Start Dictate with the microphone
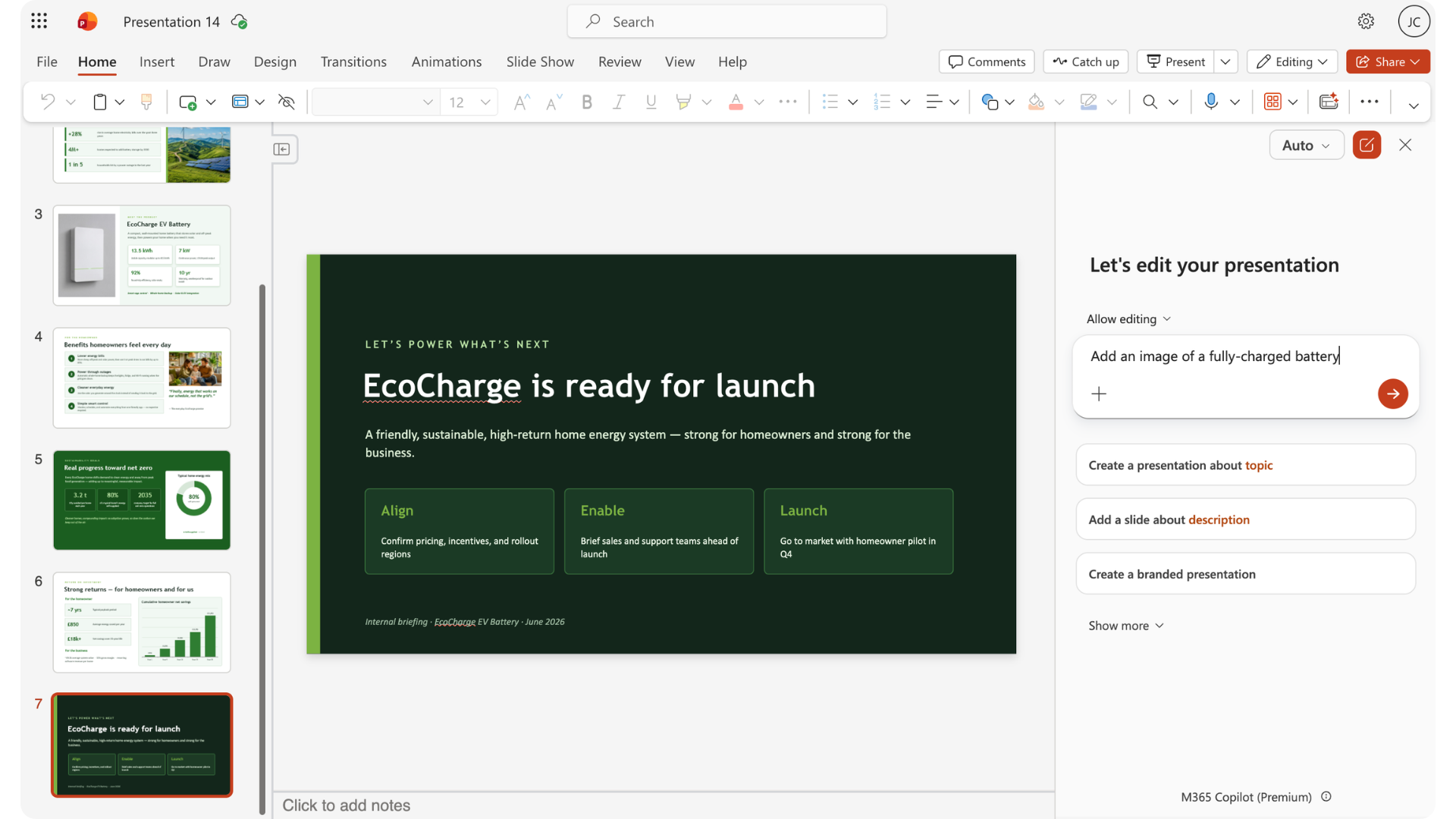 [1211, 102]
